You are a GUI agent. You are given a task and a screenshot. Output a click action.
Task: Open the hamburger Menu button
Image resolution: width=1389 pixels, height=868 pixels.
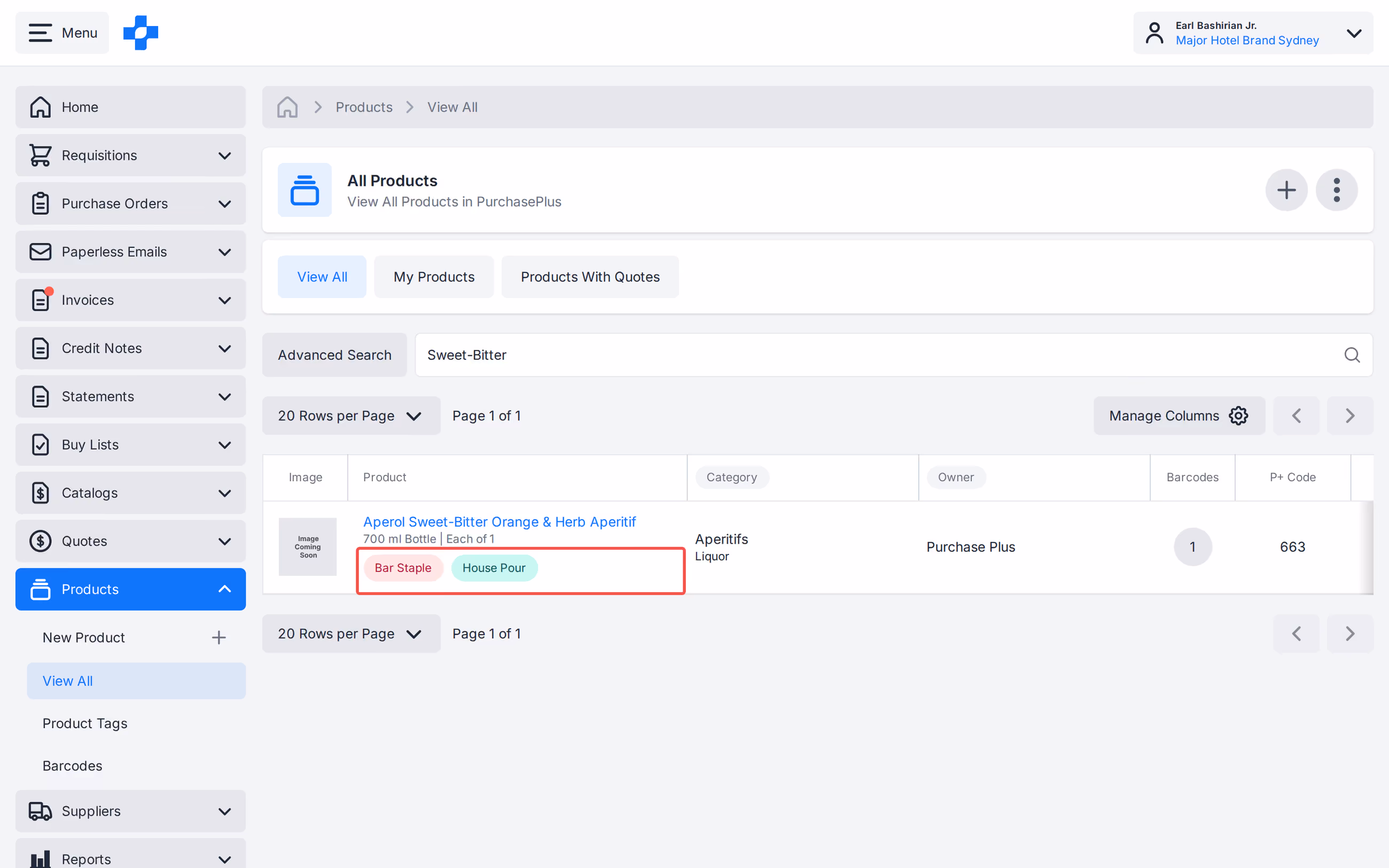[62, 33]
